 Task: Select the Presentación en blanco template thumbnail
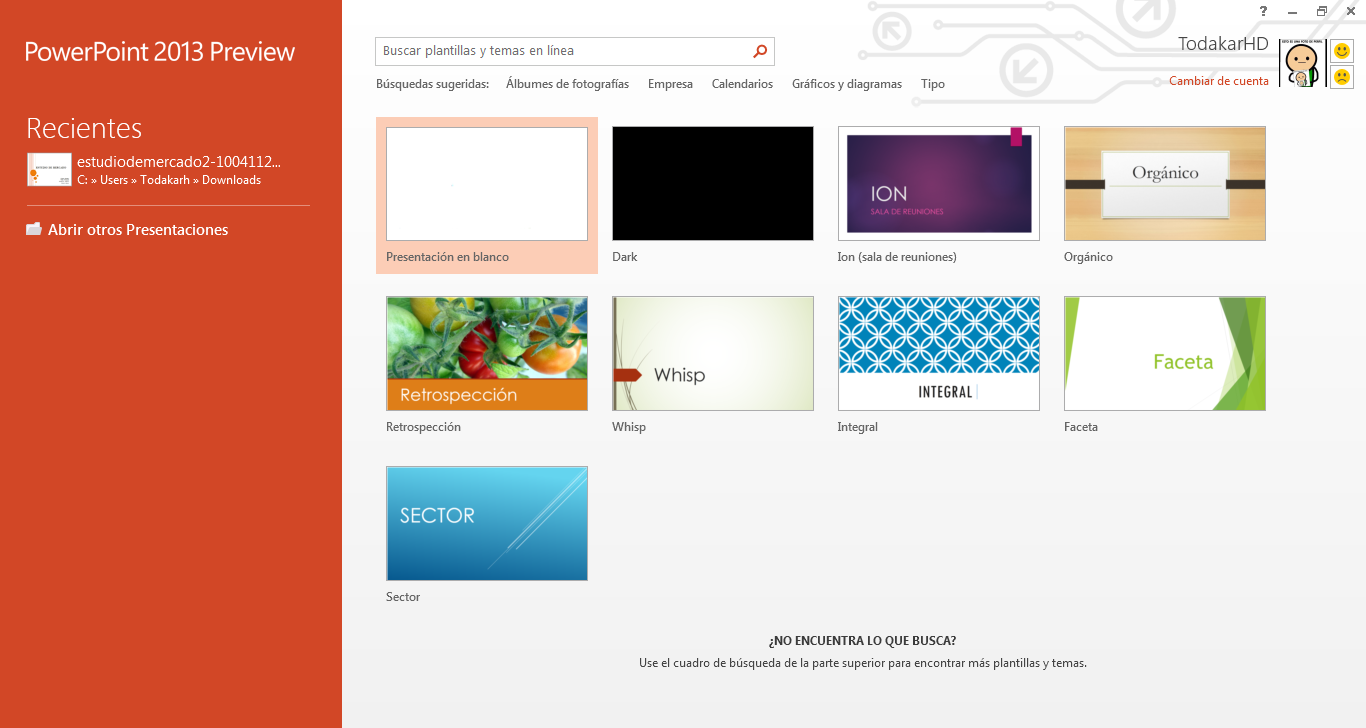pyautogui.click(x=487, y=184)
